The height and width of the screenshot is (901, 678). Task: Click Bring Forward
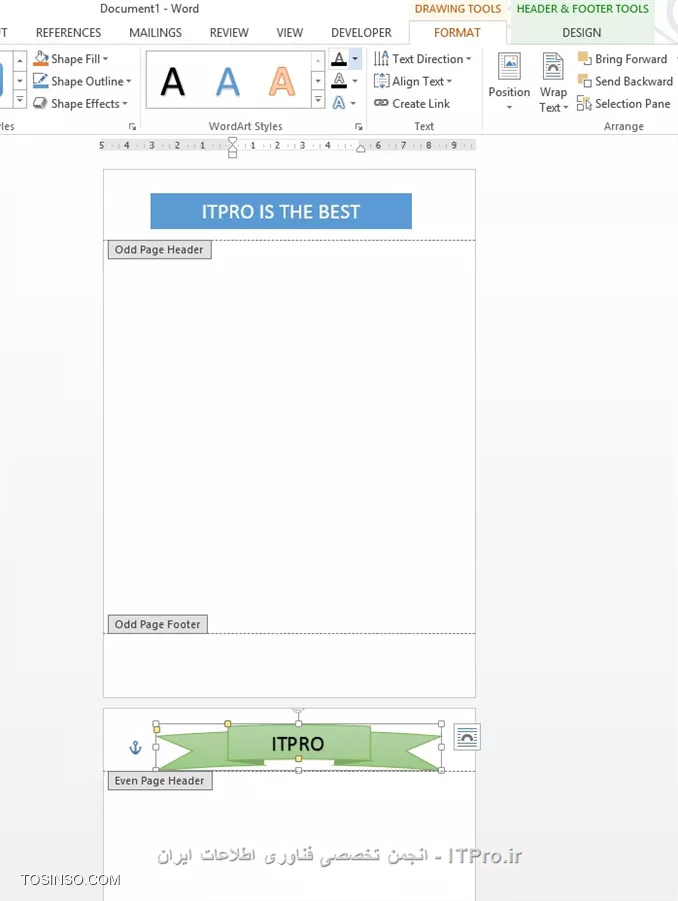pyautogui.click(x=624, y=59)
